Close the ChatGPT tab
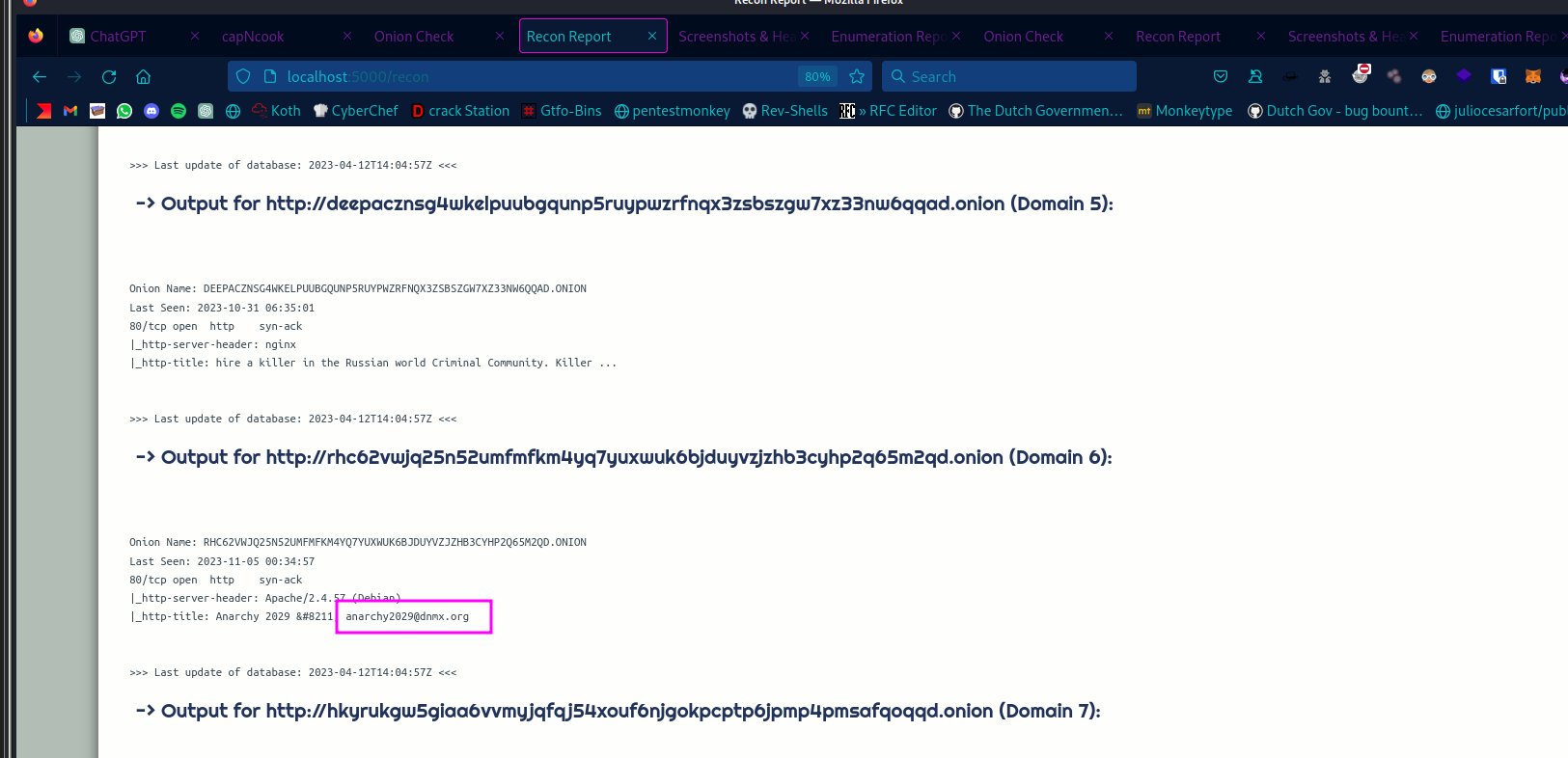This screenshot has width=1568, height=758. pyautogui.click(x=195, y=36)
